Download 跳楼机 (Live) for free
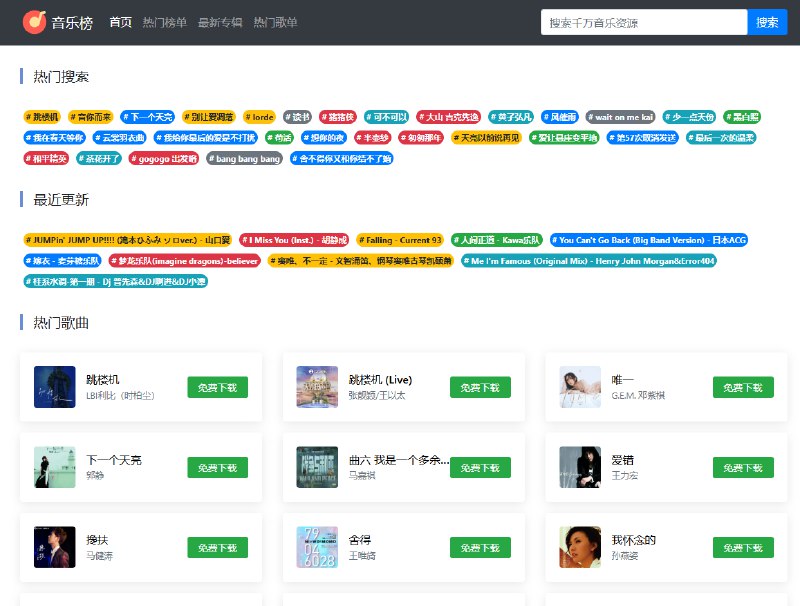 click(x=480, y=388)
